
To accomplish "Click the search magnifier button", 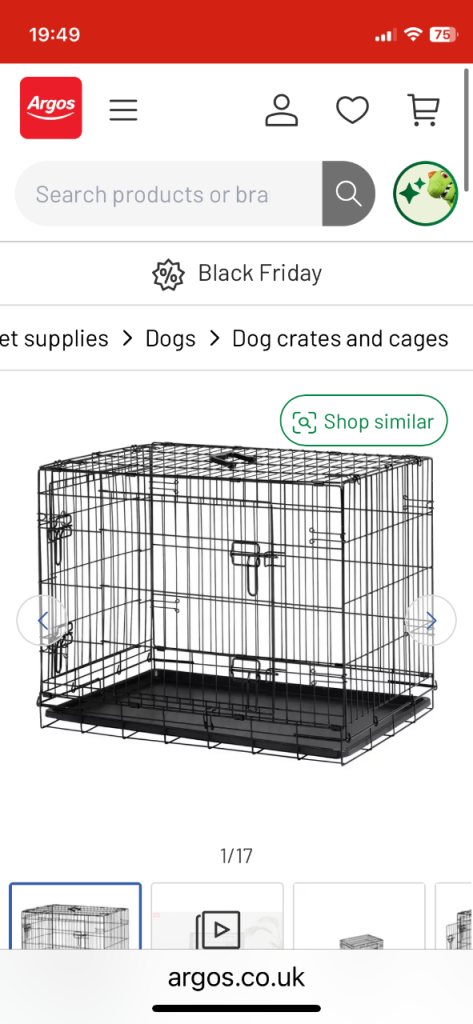I will click(349, 194).
